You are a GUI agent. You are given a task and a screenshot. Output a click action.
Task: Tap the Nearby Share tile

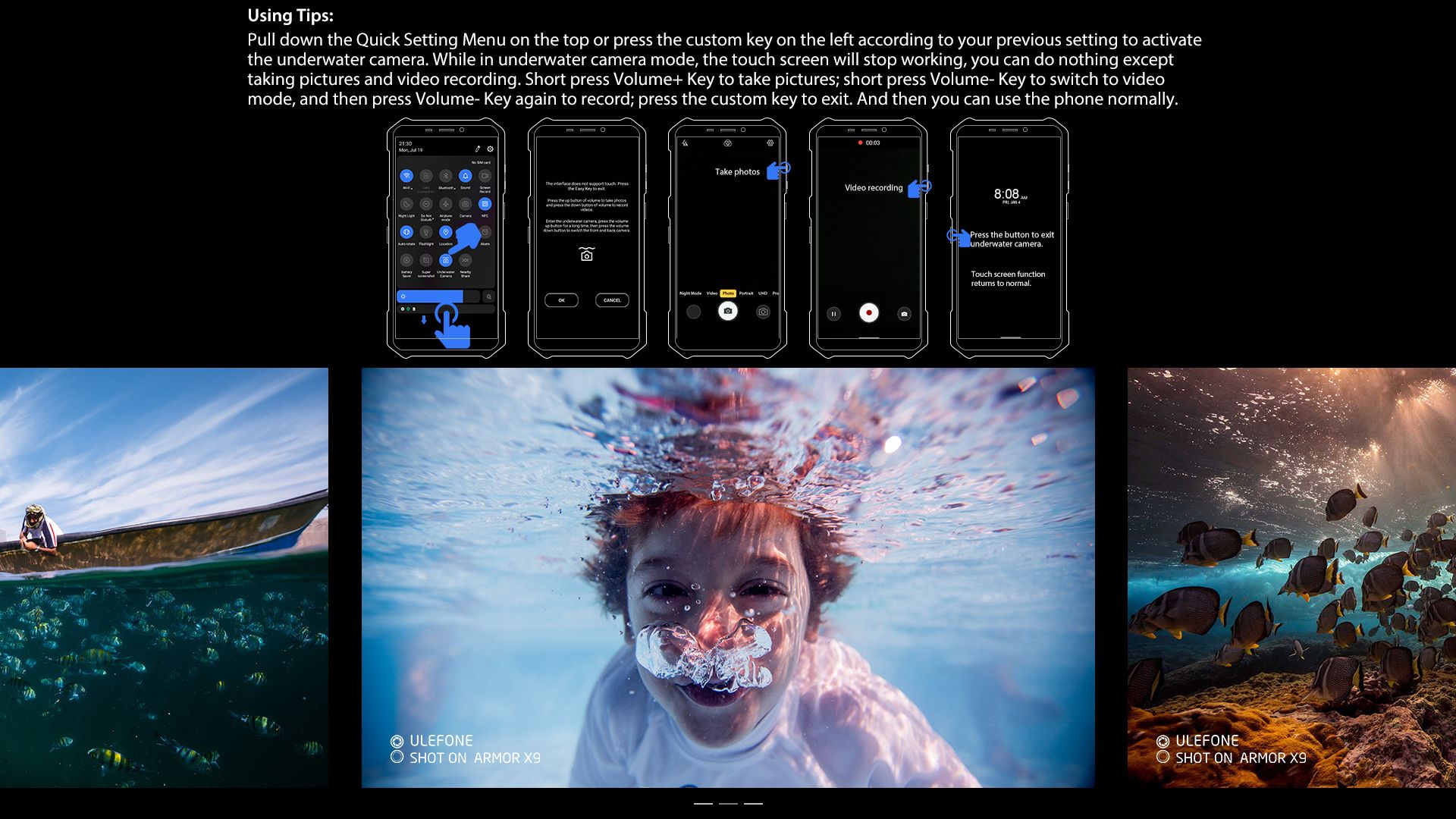[466, 260]
